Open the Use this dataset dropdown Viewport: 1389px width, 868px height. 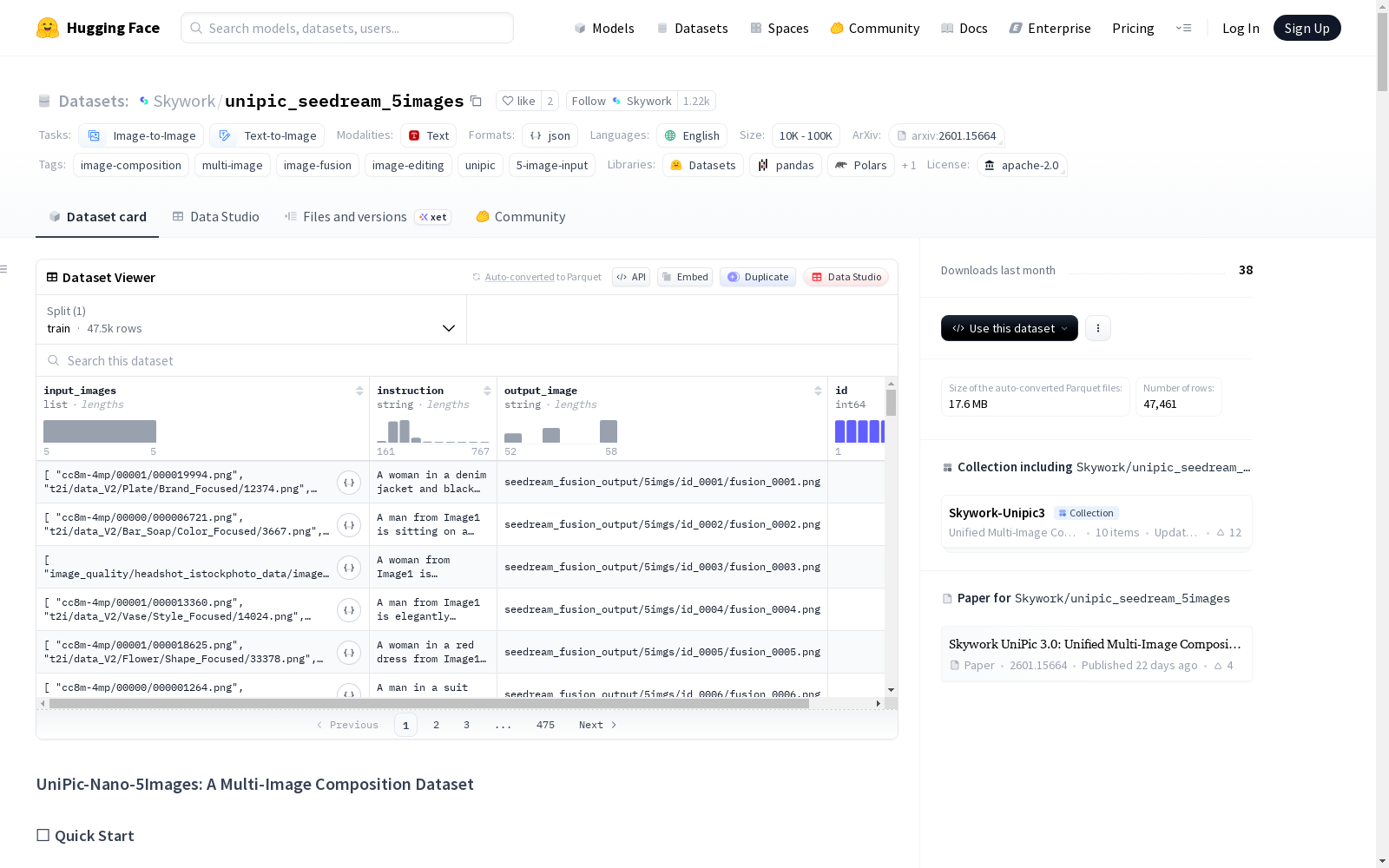click(x=1010, y=328)
